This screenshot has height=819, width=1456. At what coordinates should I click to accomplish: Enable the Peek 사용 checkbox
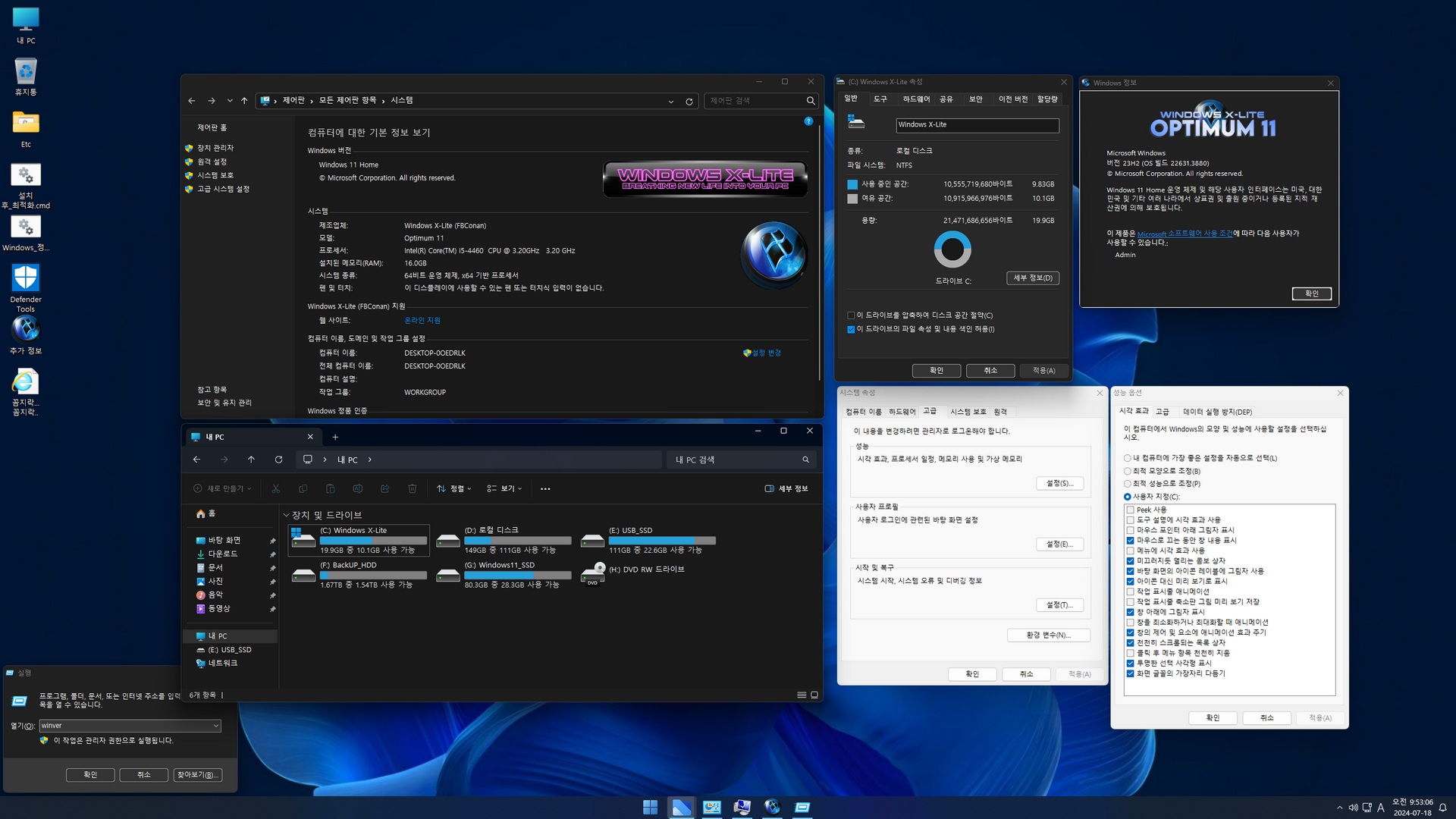[1130, 510]
